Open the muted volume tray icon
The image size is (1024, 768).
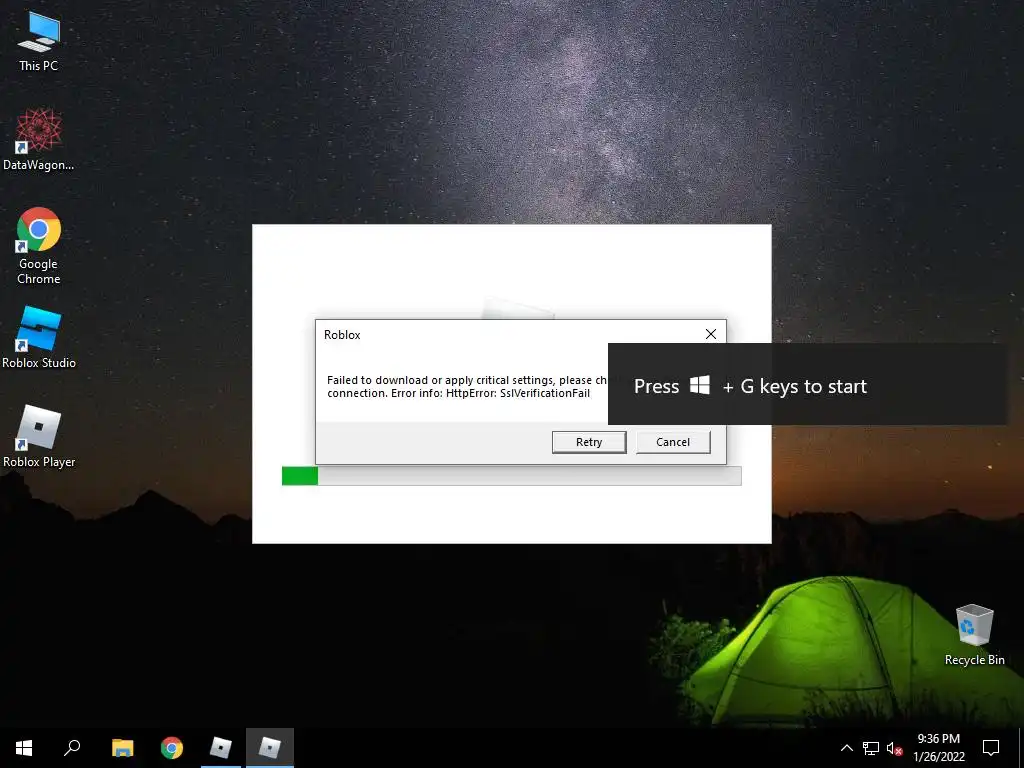[894, 748]
